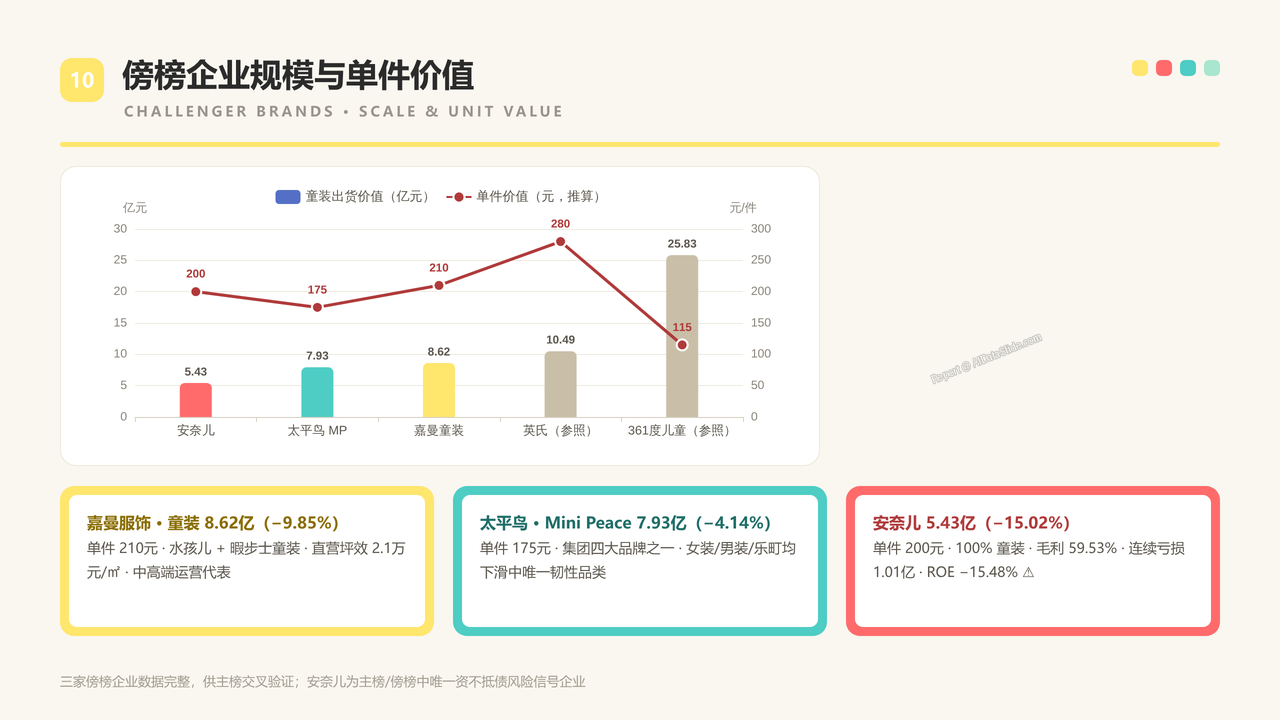Click the right axis tick label 300
Viewport: 1280px width, 720px height.
click(760, 229)
